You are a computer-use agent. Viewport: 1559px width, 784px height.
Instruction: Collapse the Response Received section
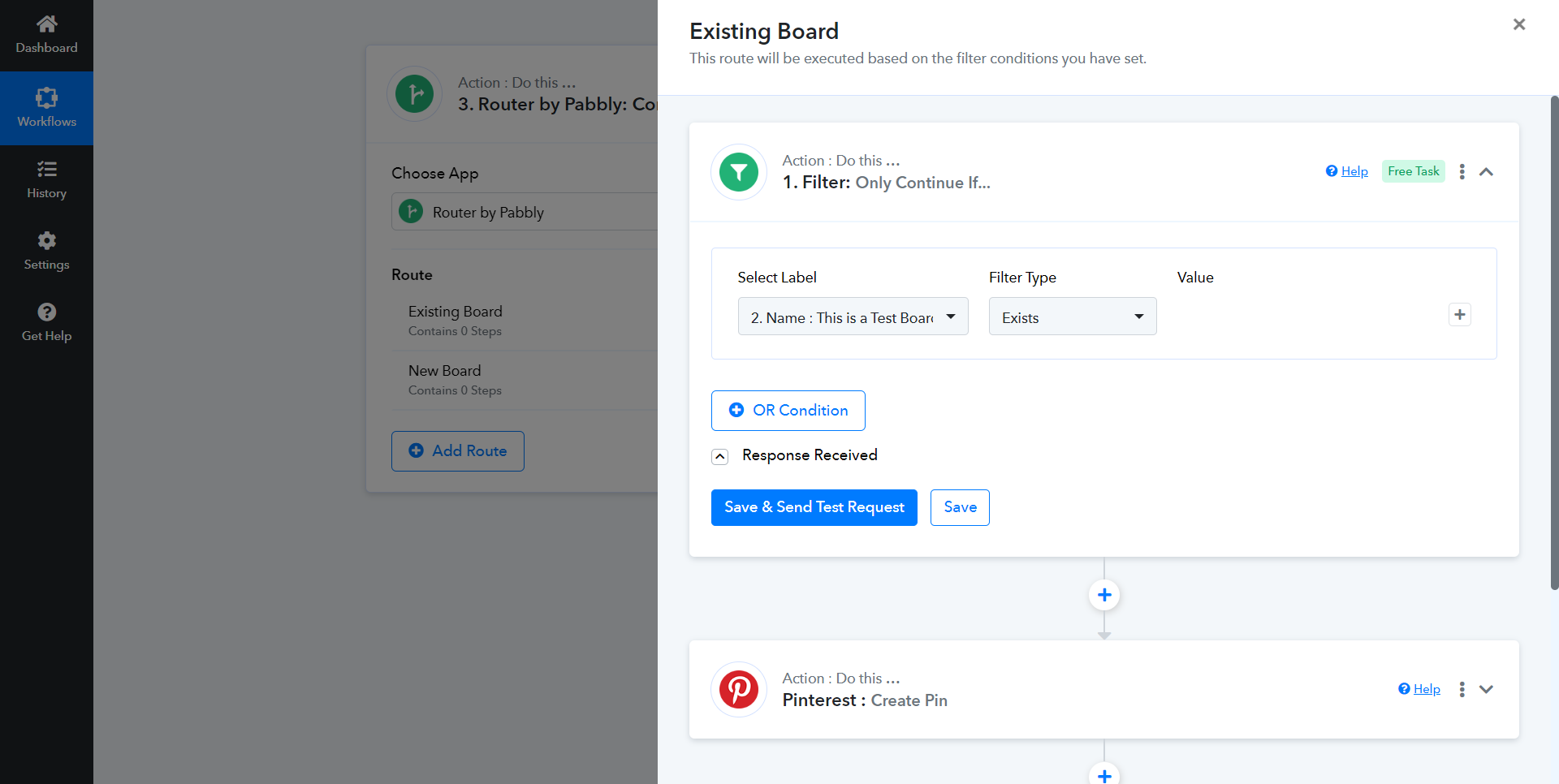coord(720,456)
